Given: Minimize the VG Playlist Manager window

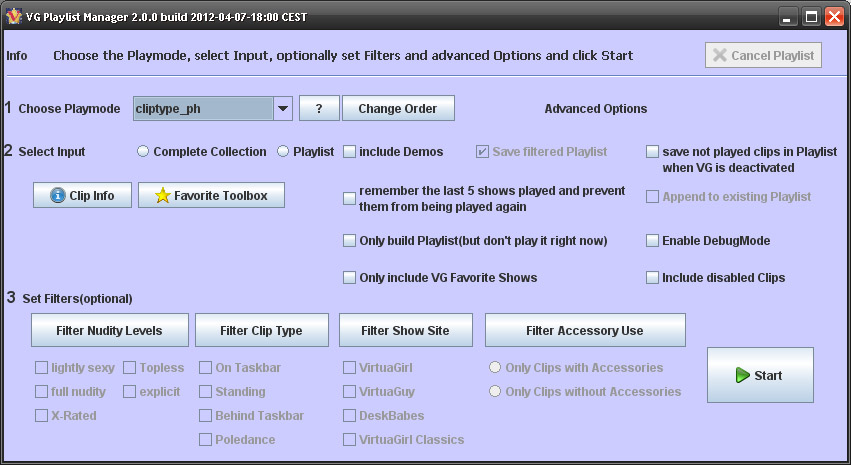Looking at the screenshot, I should click(x=788, y=16).
